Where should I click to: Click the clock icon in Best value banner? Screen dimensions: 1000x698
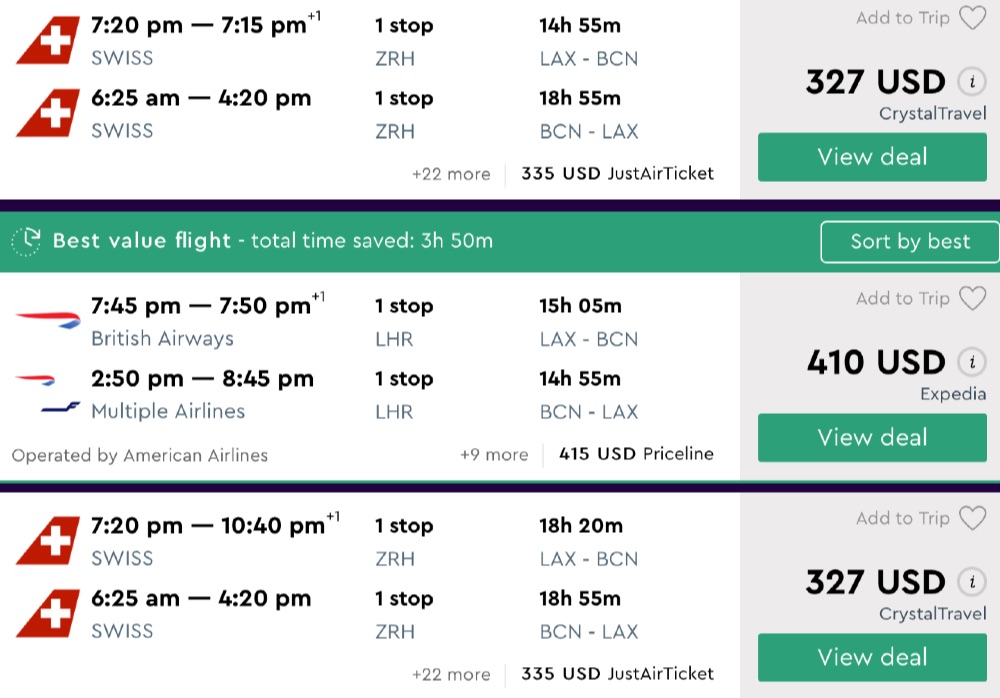pos(27,240)
